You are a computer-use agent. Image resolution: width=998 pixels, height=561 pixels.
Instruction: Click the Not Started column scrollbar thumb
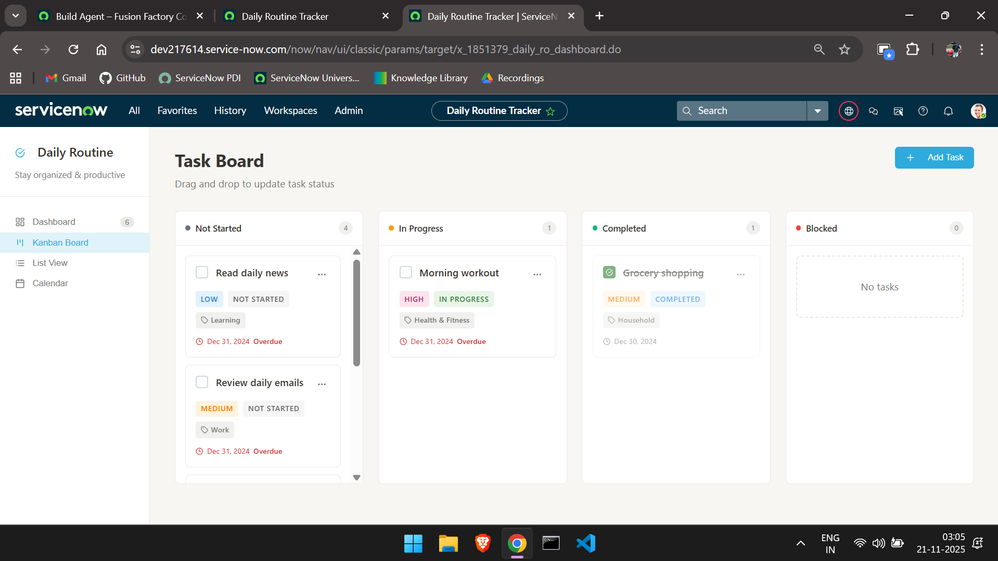click(356, 312)
